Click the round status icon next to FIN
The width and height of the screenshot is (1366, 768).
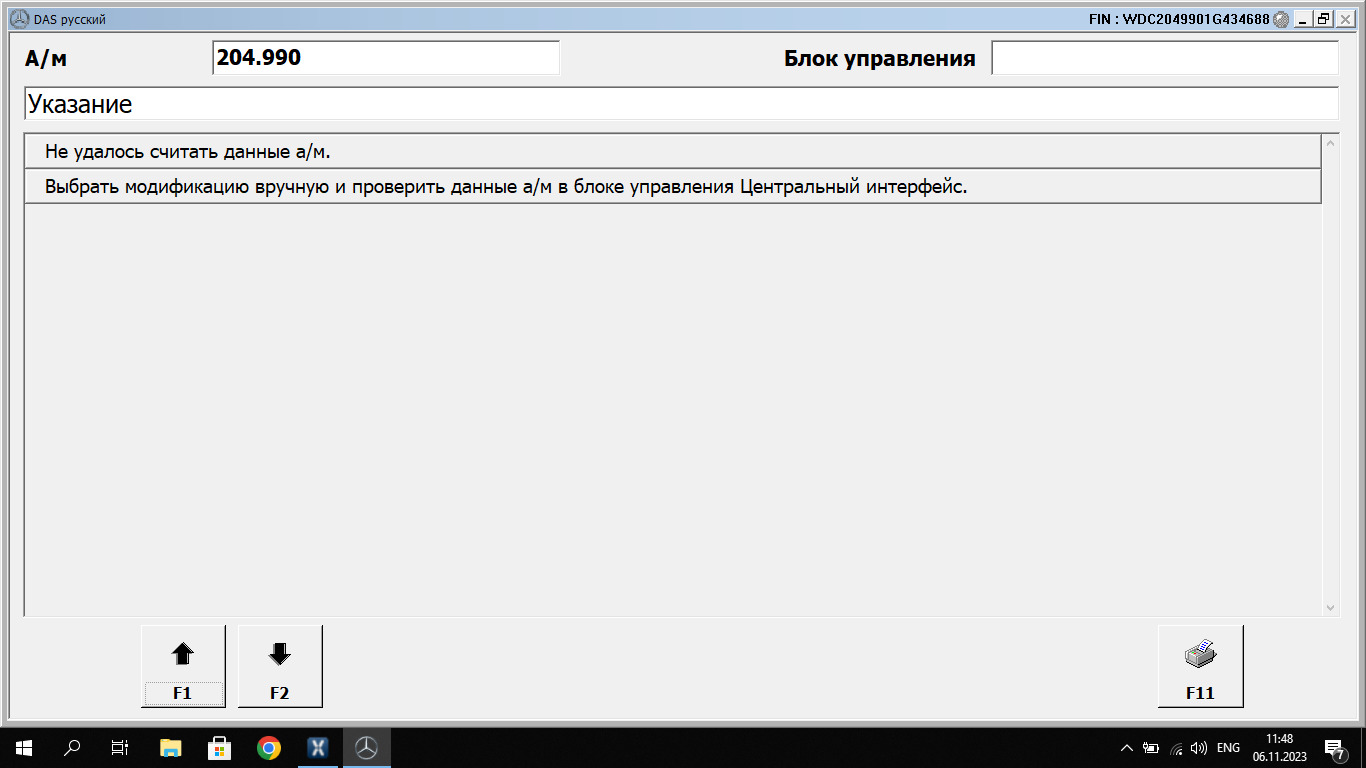click(1281, 19)
